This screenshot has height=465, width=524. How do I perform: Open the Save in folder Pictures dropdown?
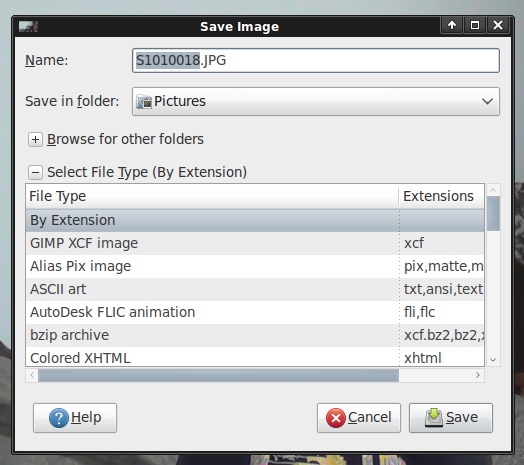pos(316,102)
